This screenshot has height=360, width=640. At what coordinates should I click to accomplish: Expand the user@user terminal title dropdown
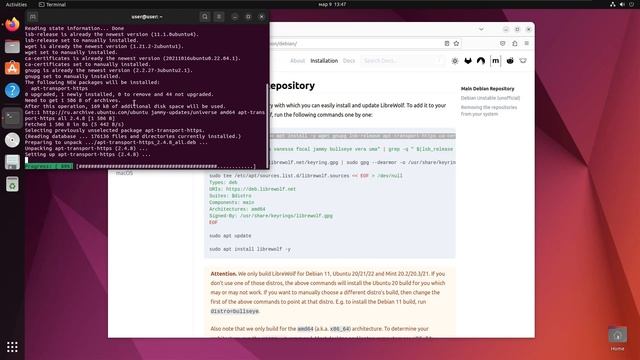point(147,17)
